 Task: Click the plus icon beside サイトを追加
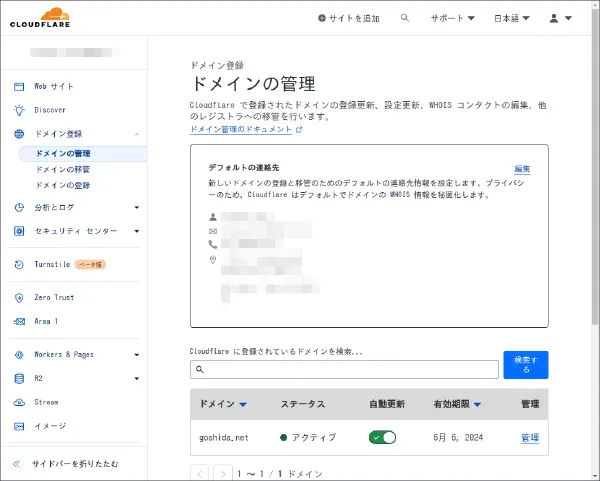pyautogui.click(x=322, y=18)
